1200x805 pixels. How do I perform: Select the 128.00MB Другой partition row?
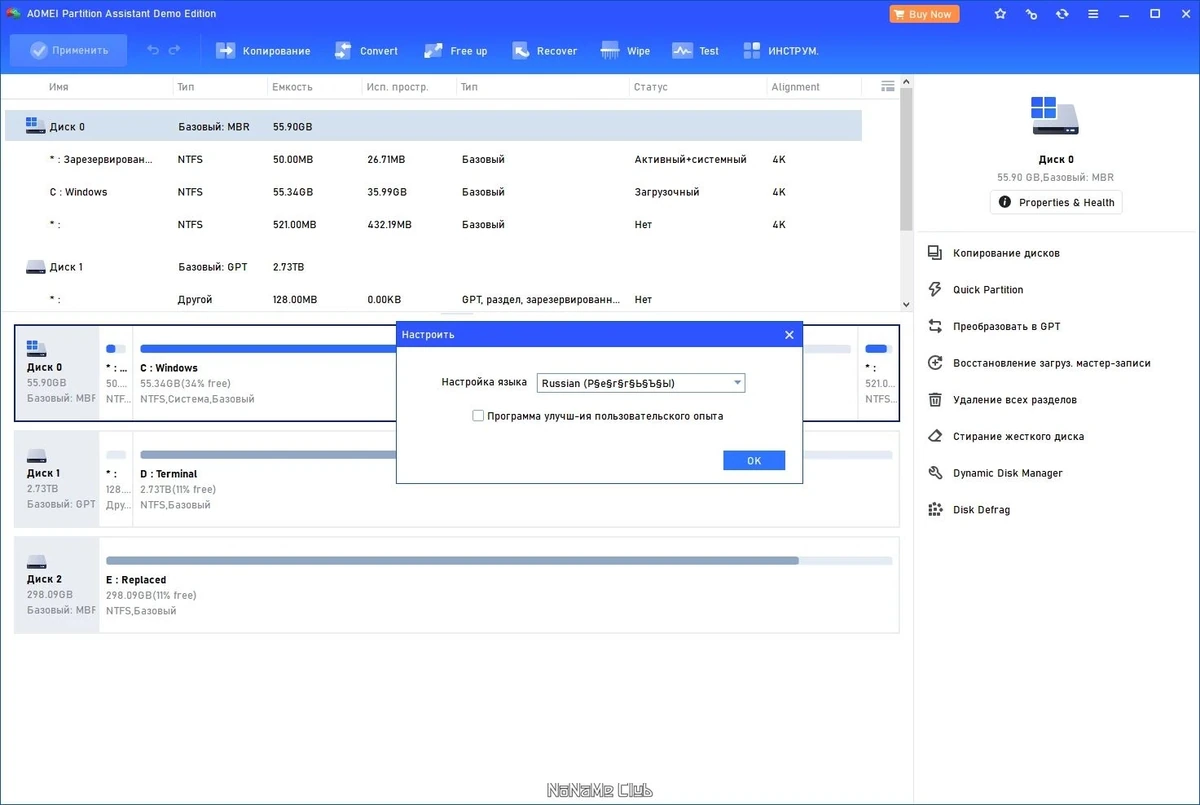pyautogui.click(x=433, y=299)
